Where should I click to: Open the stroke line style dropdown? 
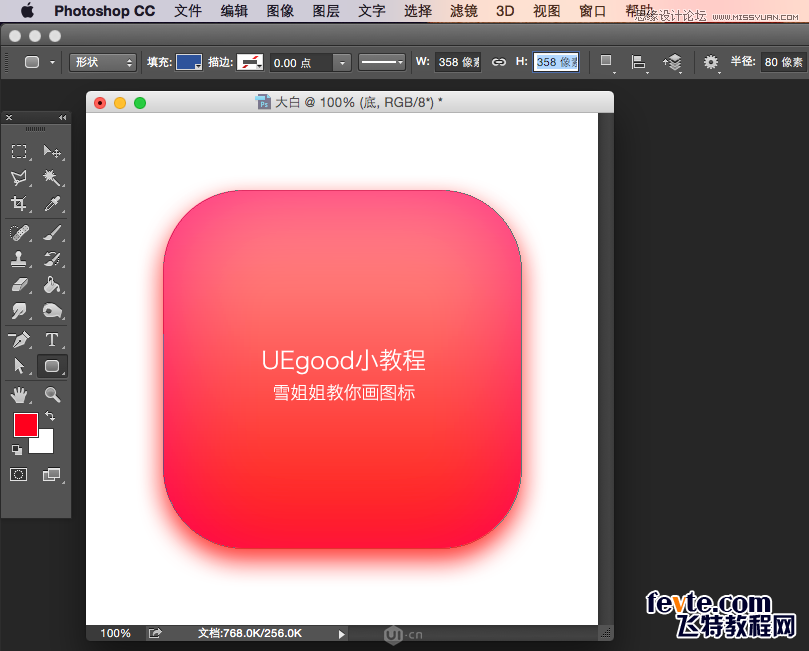click(382, 62)
